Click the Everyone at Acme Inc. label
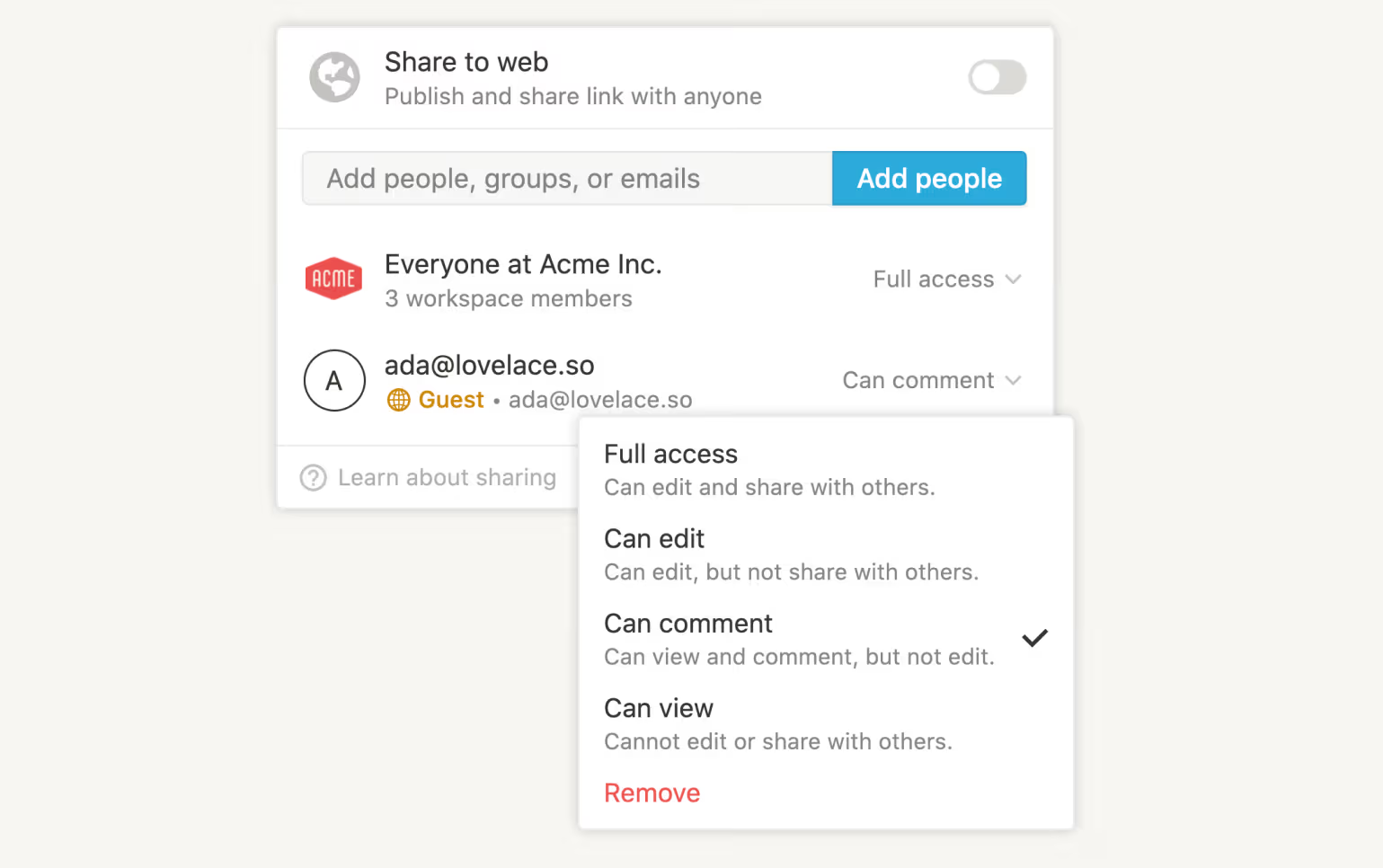The width and height of the screenshot is (1383, 868). coord(523,265)
